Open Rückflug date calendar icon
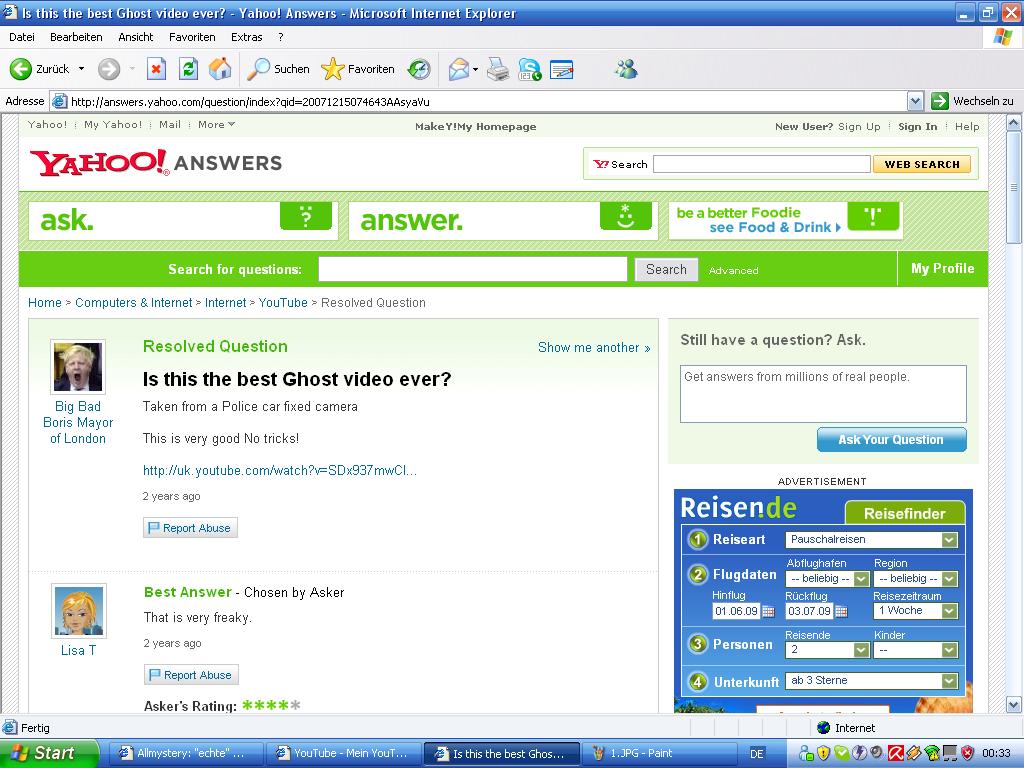This screenshot has width=1024, height=768. pos(842,612)
